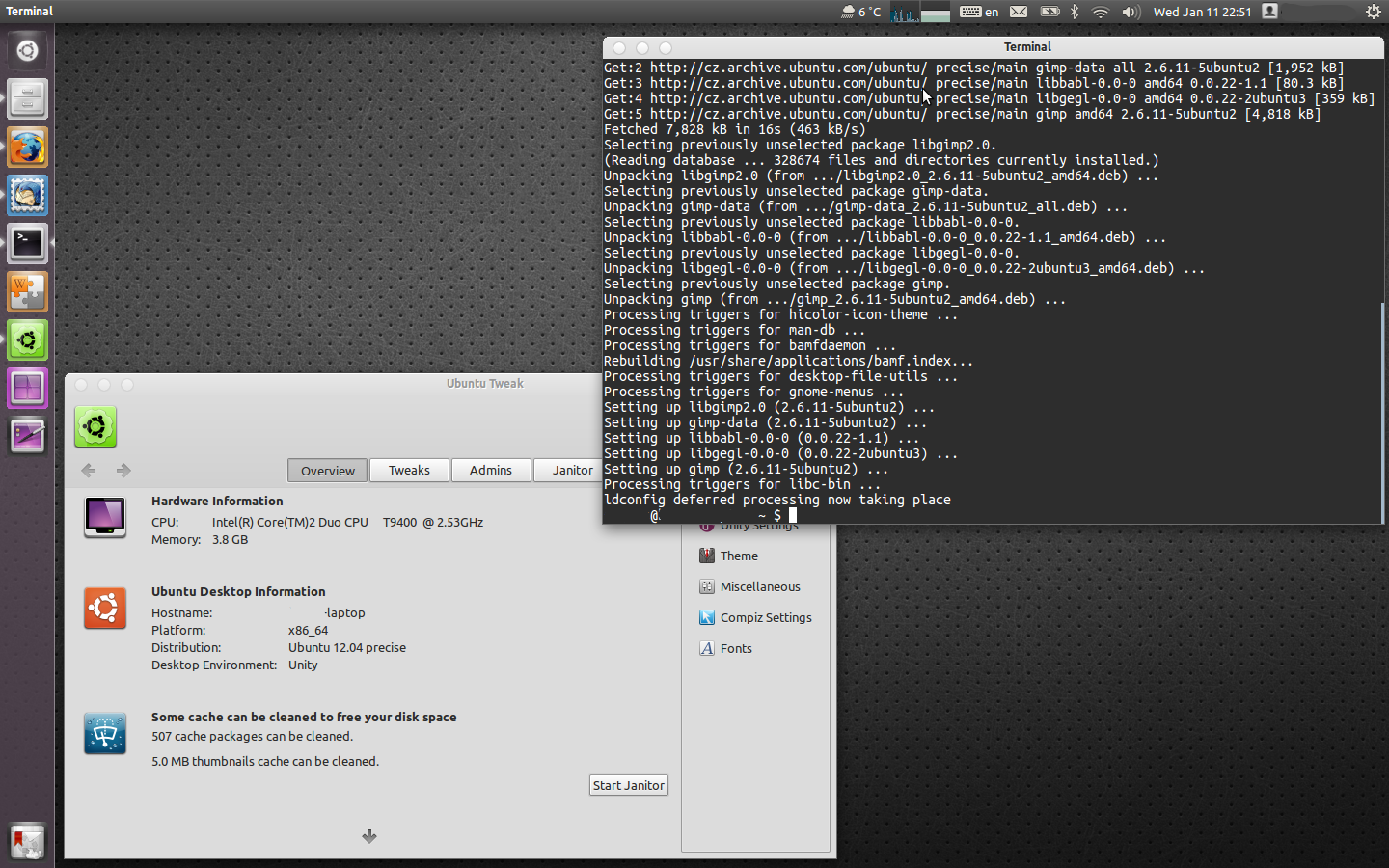Switch to the Admins tab
1389x868 pixels.
[491, 470]
